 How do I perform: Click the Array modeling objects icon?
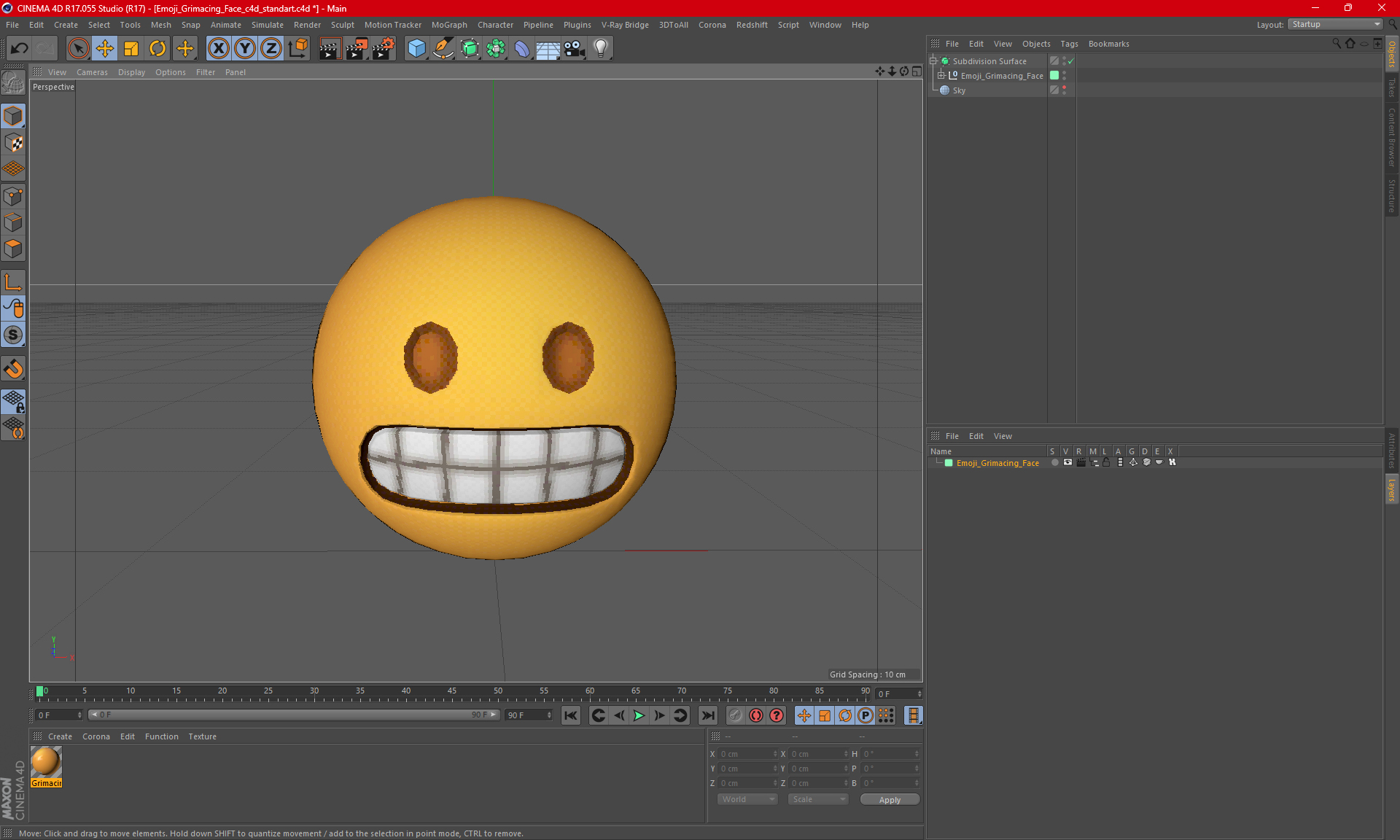pos(496,48)
